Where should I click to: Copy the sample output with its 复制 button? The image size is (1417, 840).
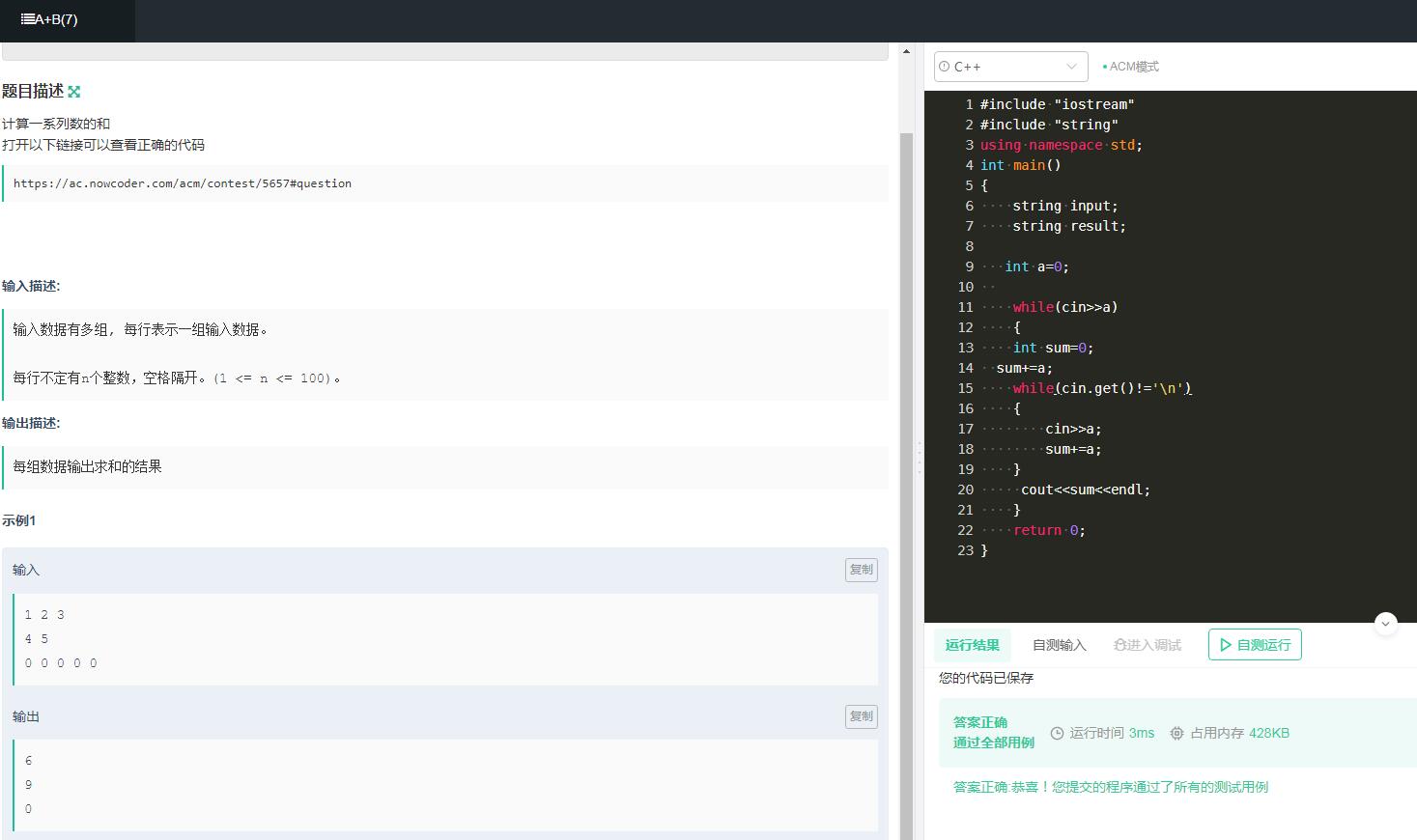click(x=862, y=716)
